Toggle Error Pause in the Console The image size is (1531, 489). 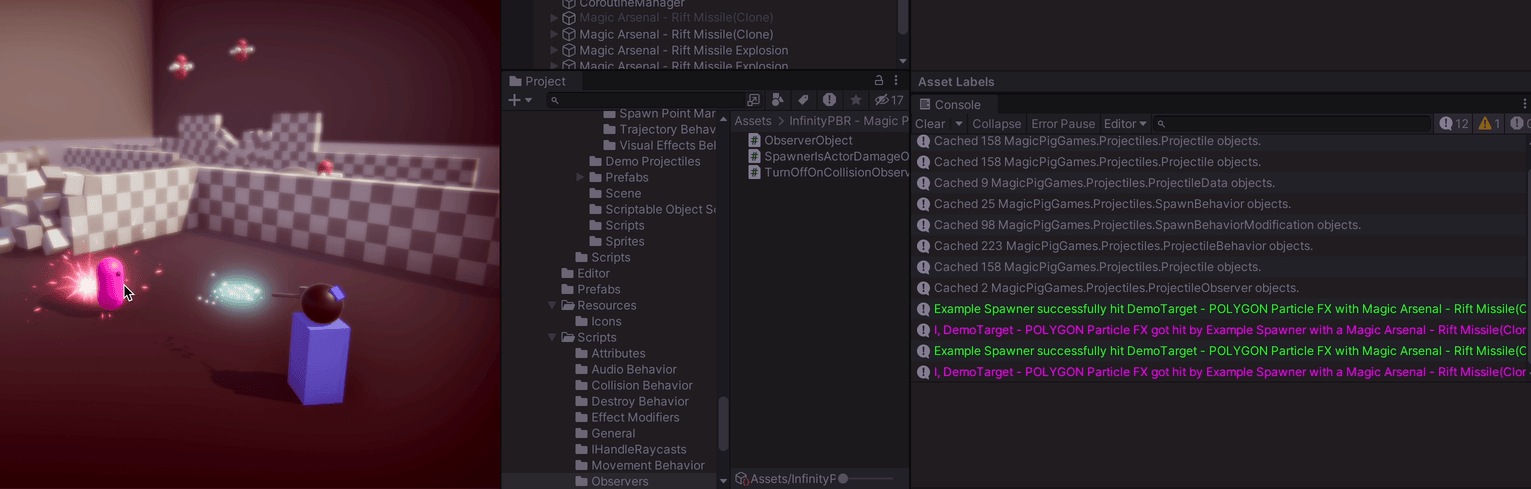point(1063,124)
